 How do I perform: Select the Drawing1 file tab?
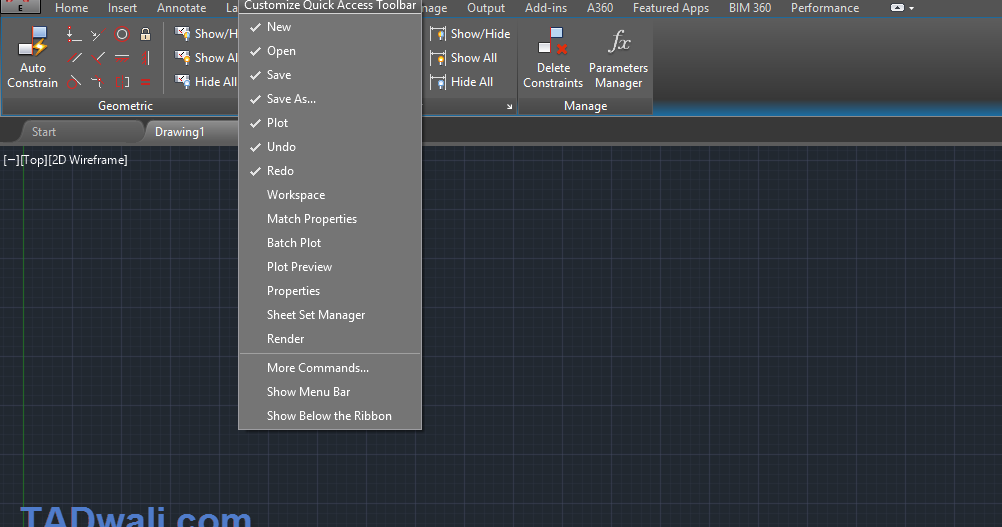180,132
